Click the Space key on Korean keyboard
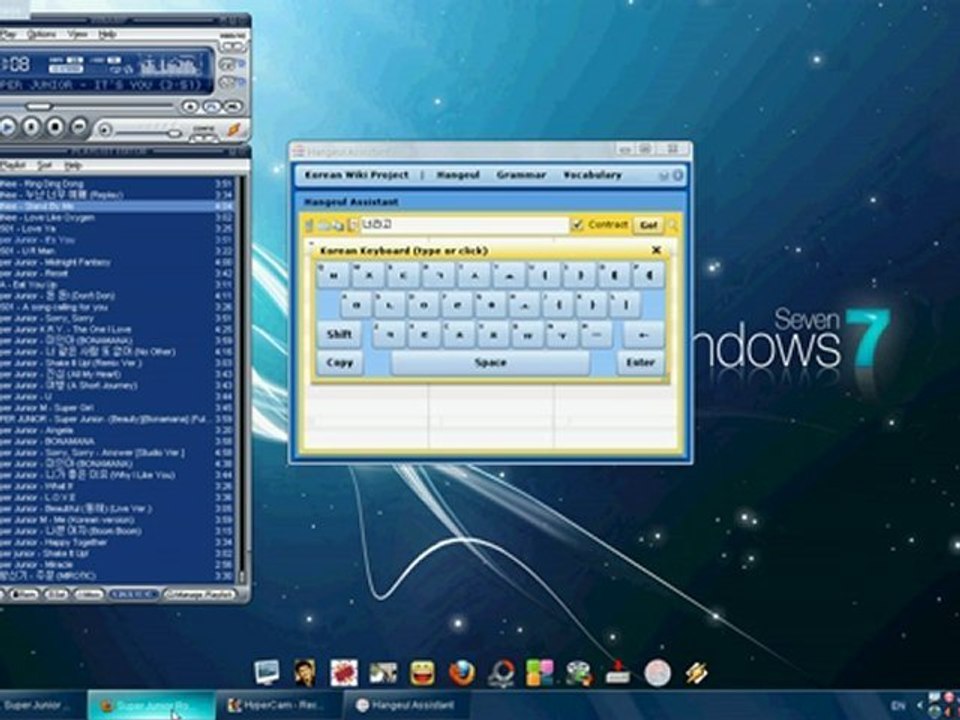Image resolution: width=960 pixels, height=720 pixels. (x=490, y=363)
